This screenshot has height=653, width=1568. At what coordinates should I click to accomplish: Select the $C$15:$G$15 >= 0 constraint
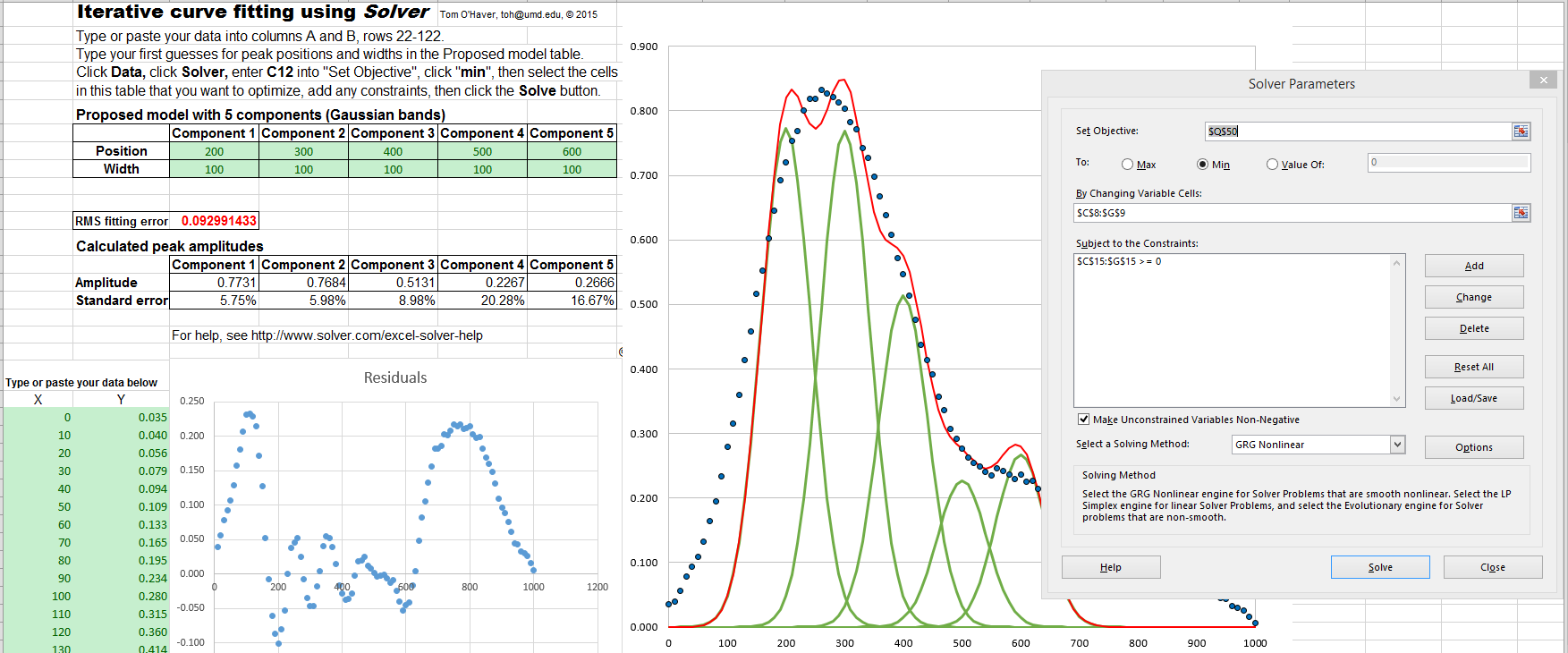[1119, 262]
